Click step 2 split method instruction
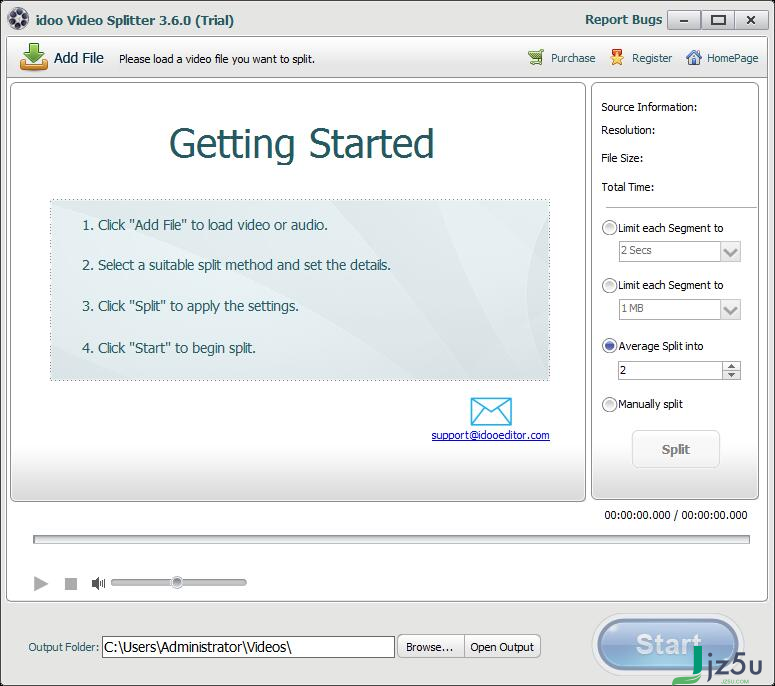This screenshot has width=775, height=686. tap(236, 265)
